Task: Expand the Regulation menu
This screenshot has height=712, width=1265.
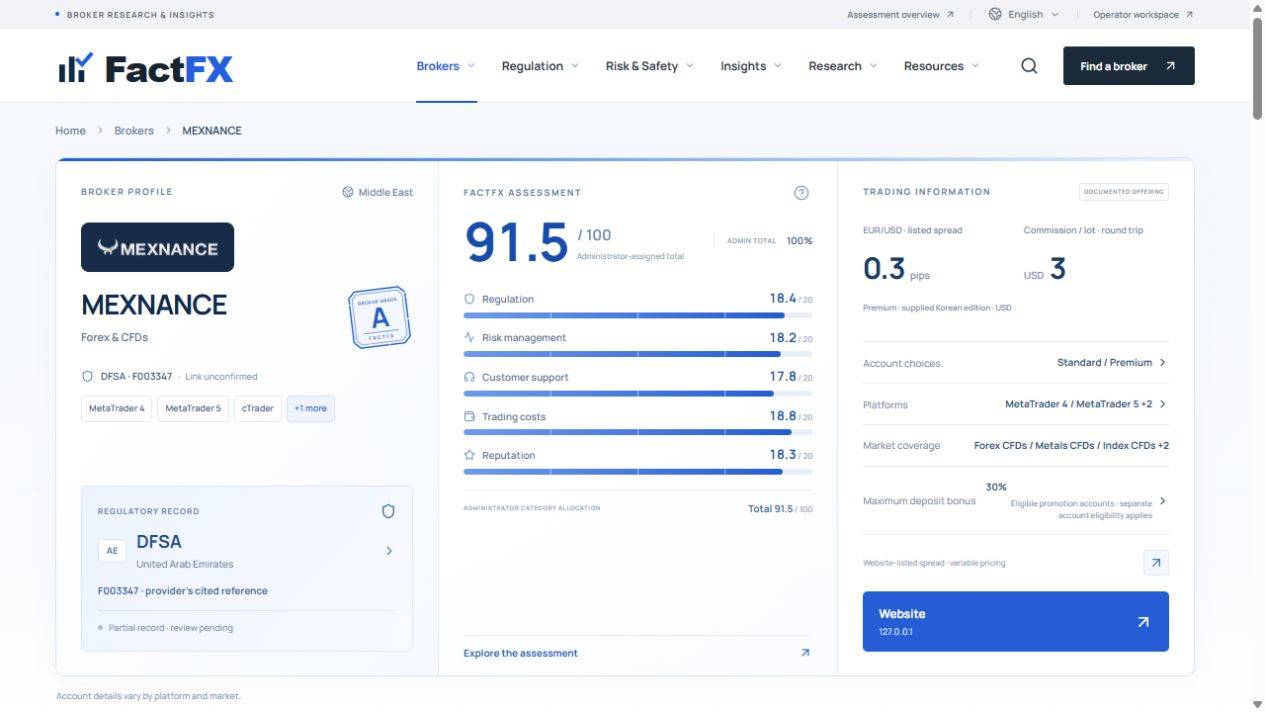Action: 540,66
